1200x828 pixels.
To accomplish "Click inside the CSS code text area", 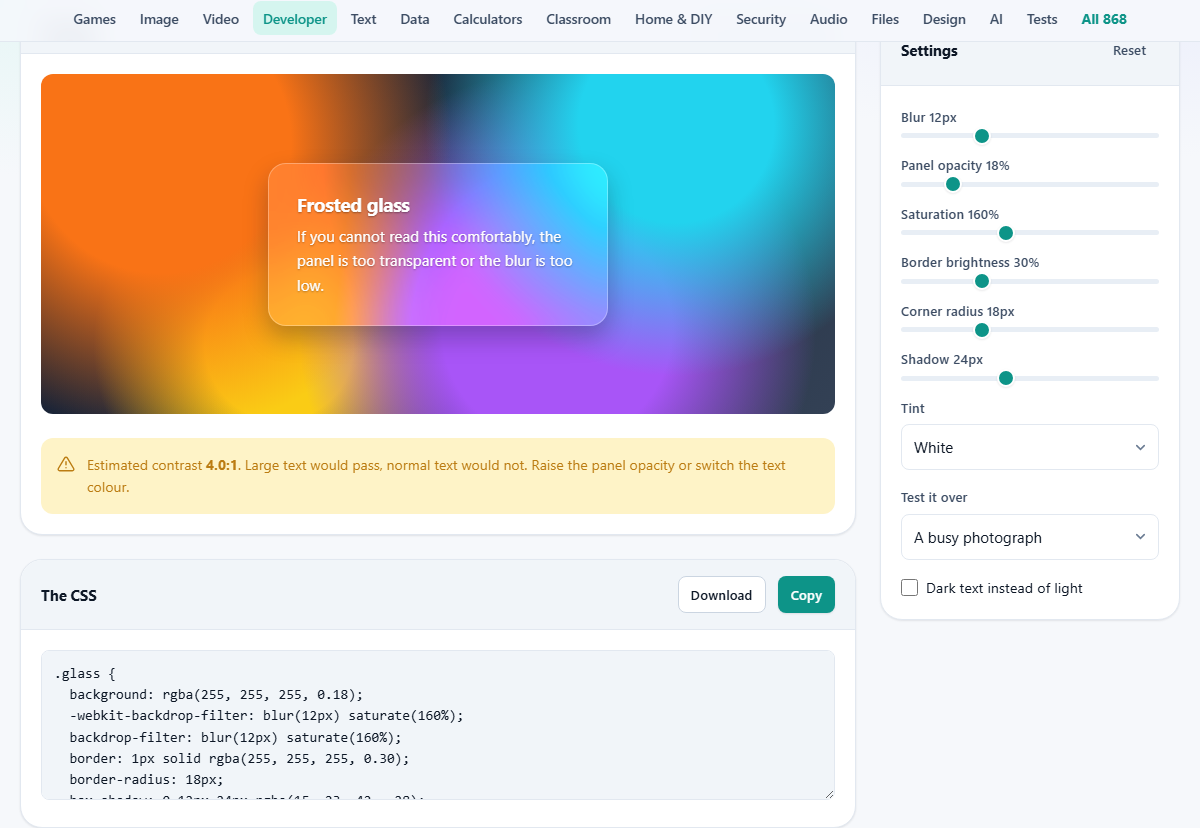I will [x=438, y=725].
